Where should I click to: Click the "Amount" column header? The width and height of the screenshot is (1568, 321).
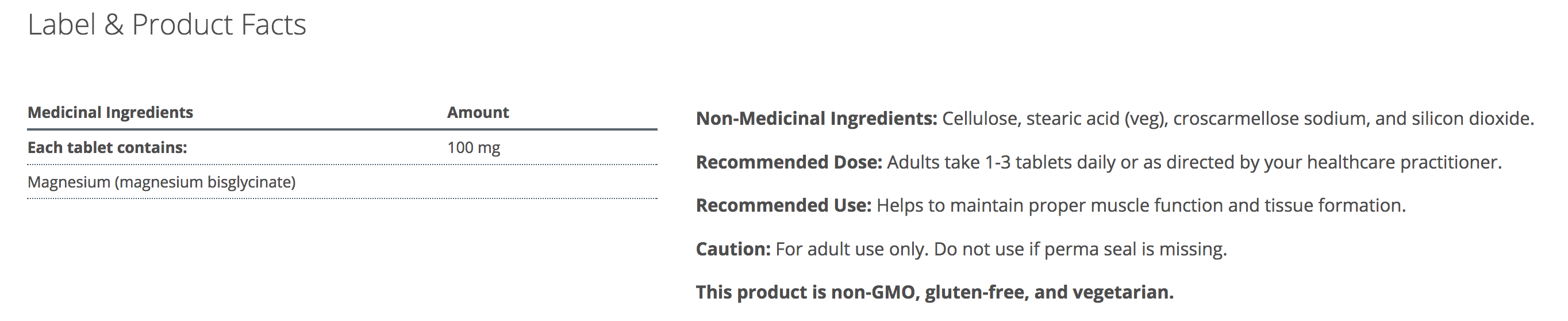tap(478, 113)
